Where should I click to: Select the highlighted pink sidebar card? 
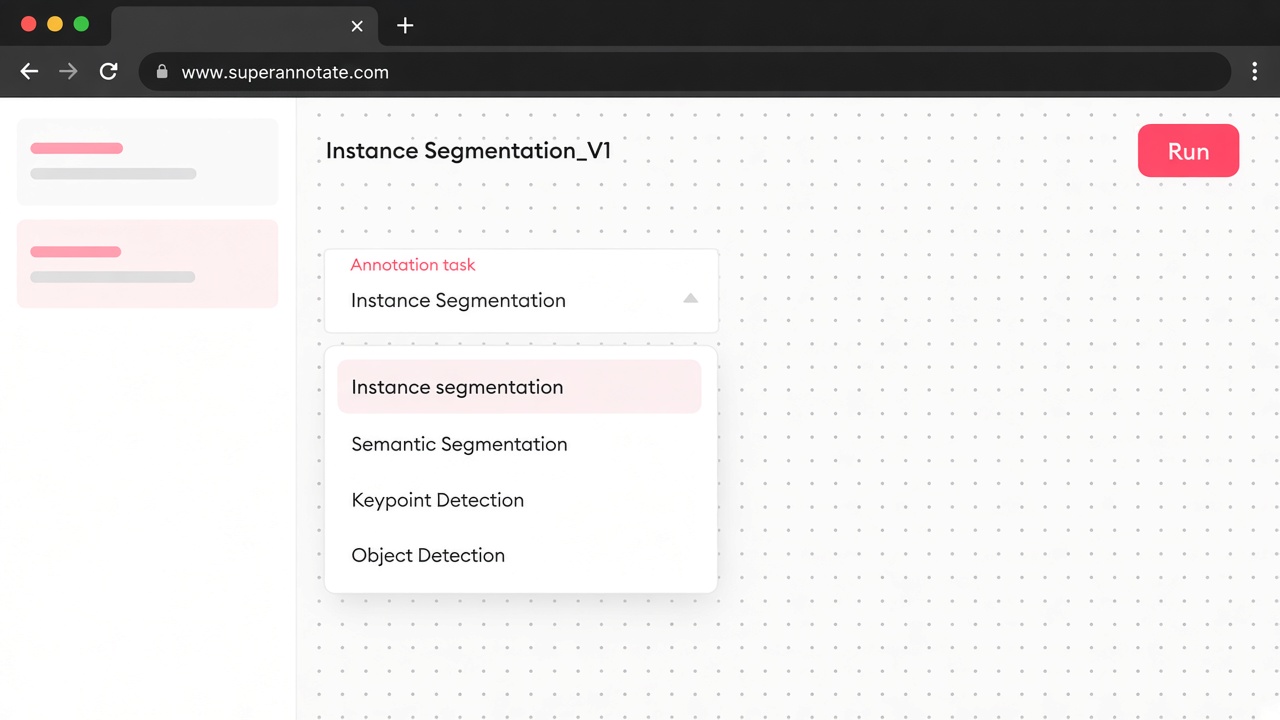pyautogui.click(x=148, y=263)
